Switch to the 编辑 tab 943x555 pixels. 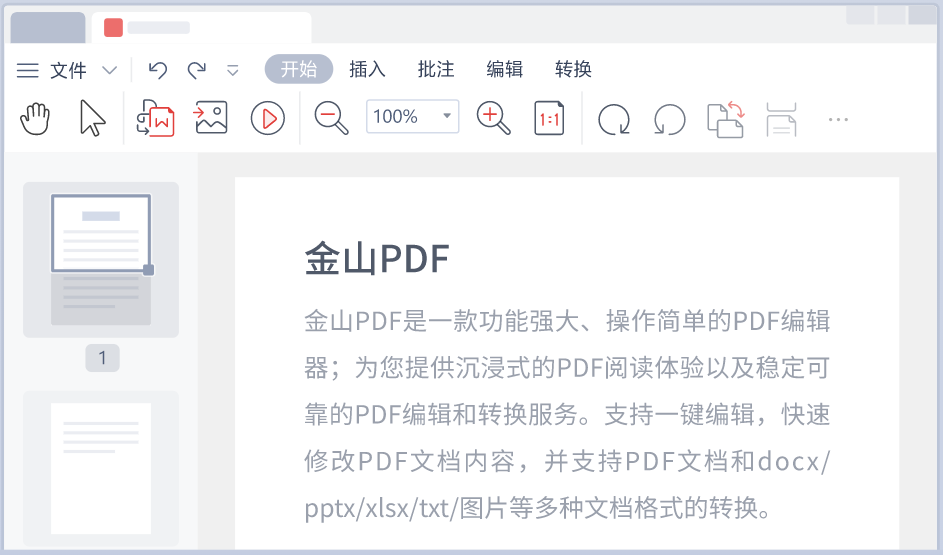click(505, 69)
